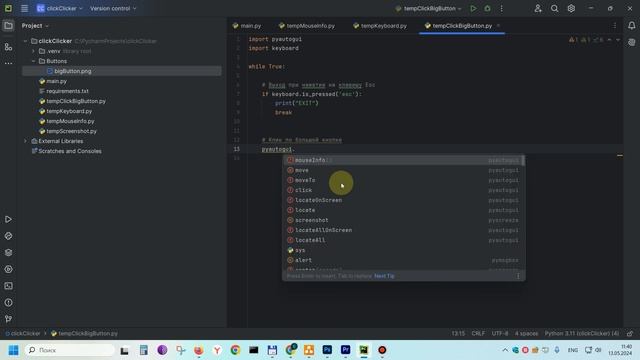Viewport: 640px width, 360px height.
Task: Open the Project tool window icon
Action: [x=8, y=26]
